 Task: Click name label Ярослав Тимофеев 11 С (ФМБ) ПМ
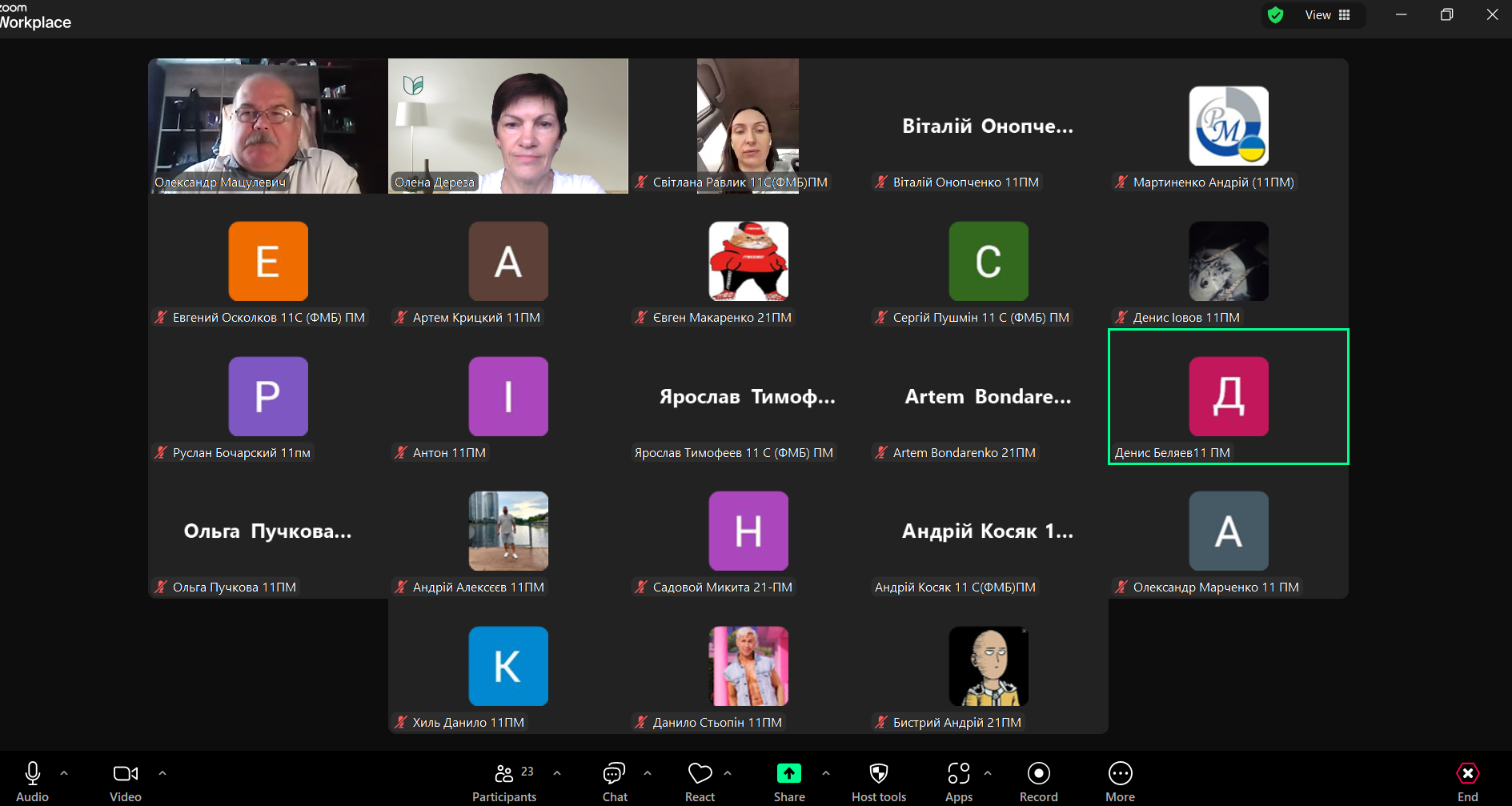[734, 453]
